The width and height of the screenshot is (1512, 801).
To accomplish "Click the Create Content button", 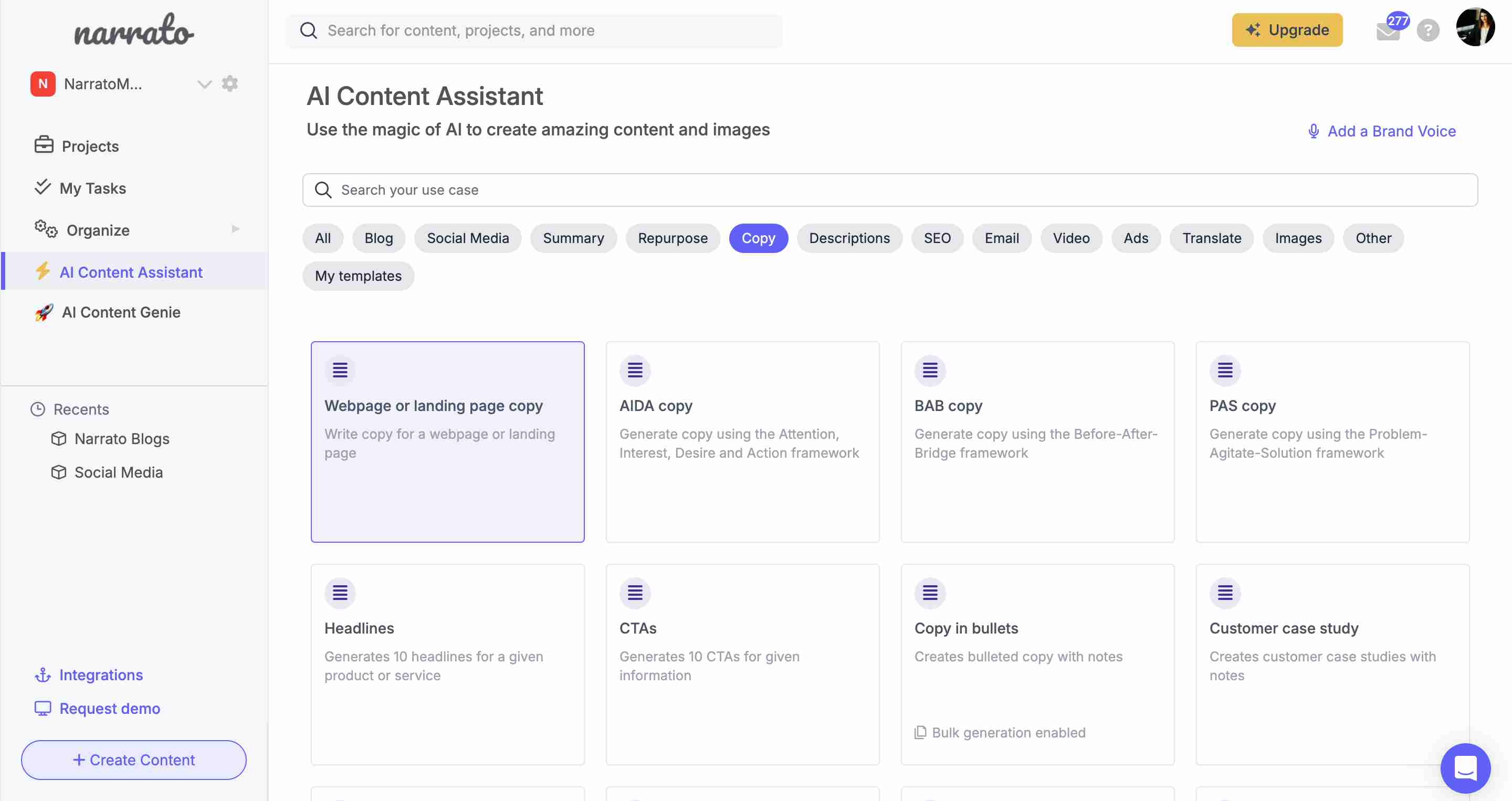I will click(x=134, y=760).
